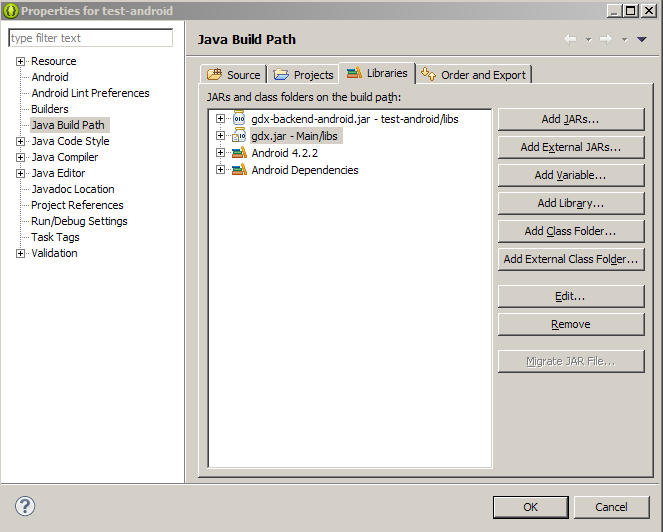Select the Android Dependencies entry text

(x=305, y=170)
